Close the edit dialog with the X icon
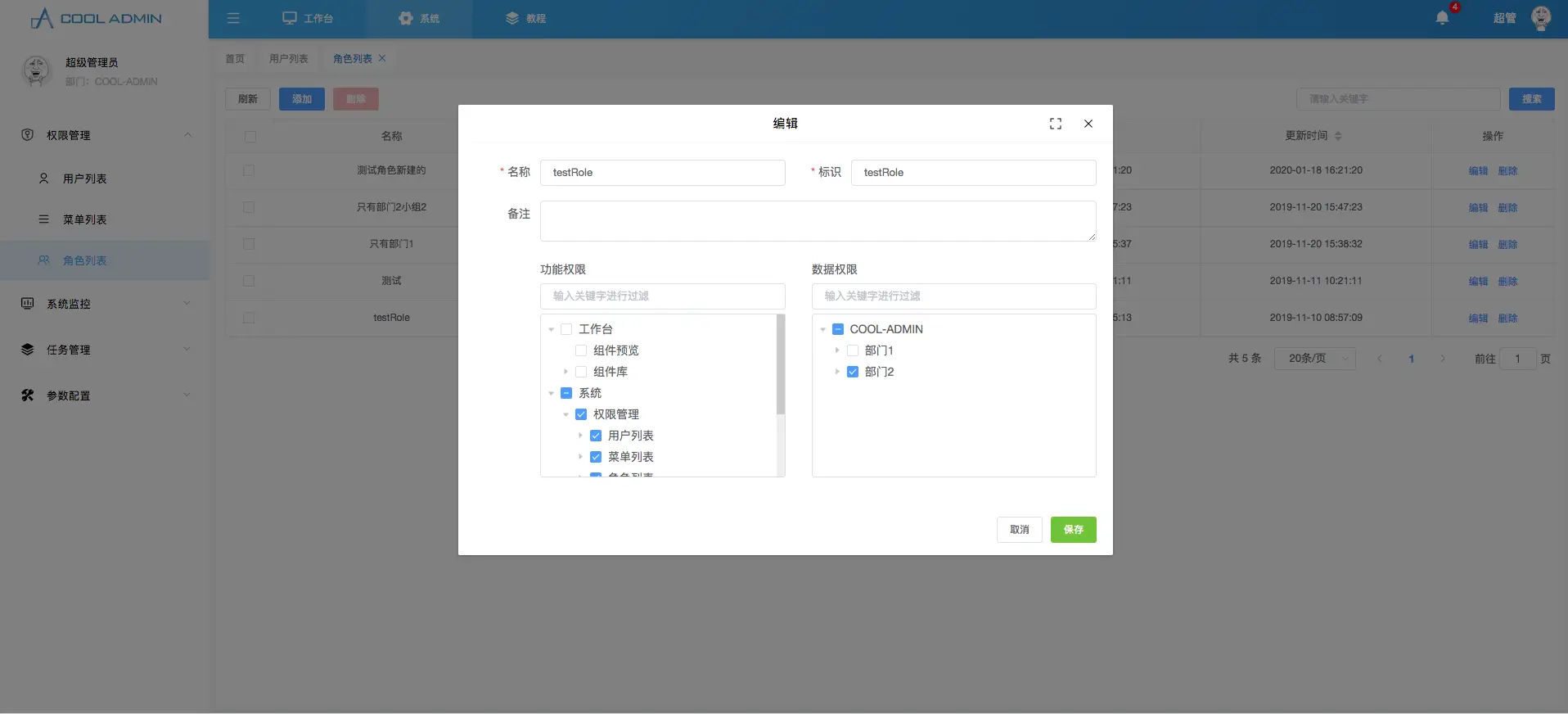The height and width of the screenshot is (714, 1568). click(1088, 124)
